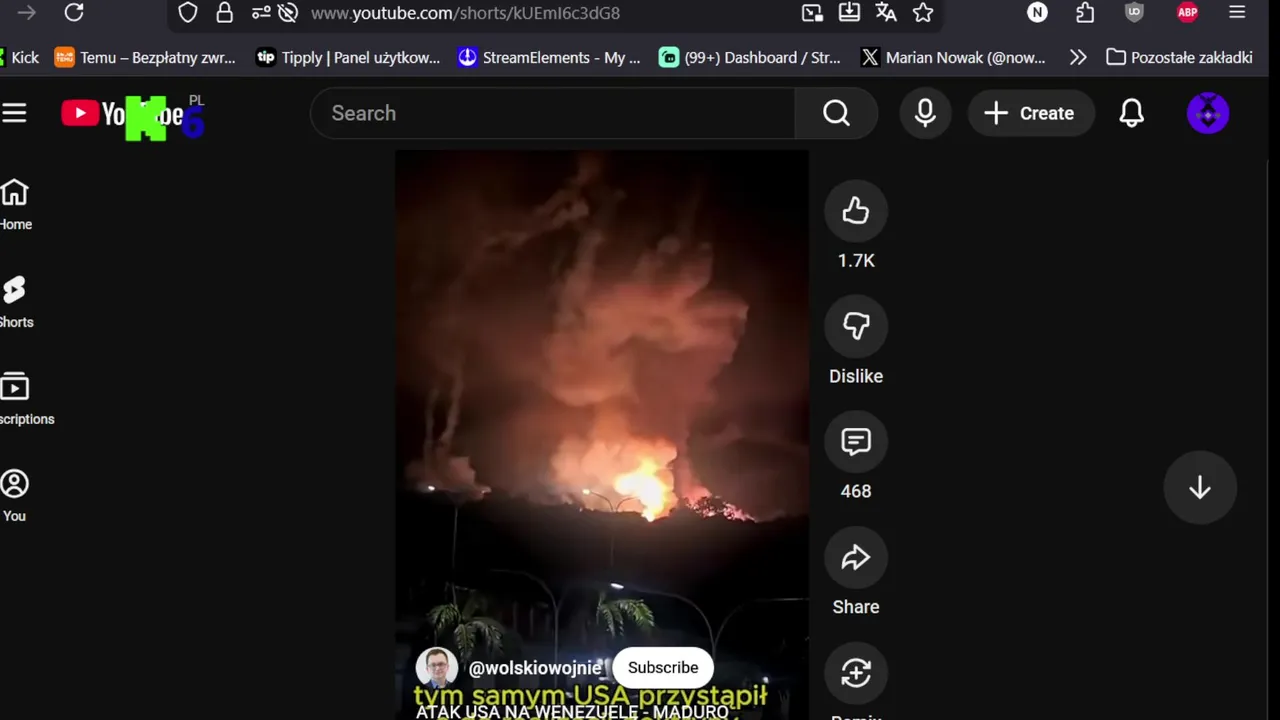This screenshot has height=720, width=1280.
Task: Open the wolskiowojnie channel avatar
Action: (437, 668)
